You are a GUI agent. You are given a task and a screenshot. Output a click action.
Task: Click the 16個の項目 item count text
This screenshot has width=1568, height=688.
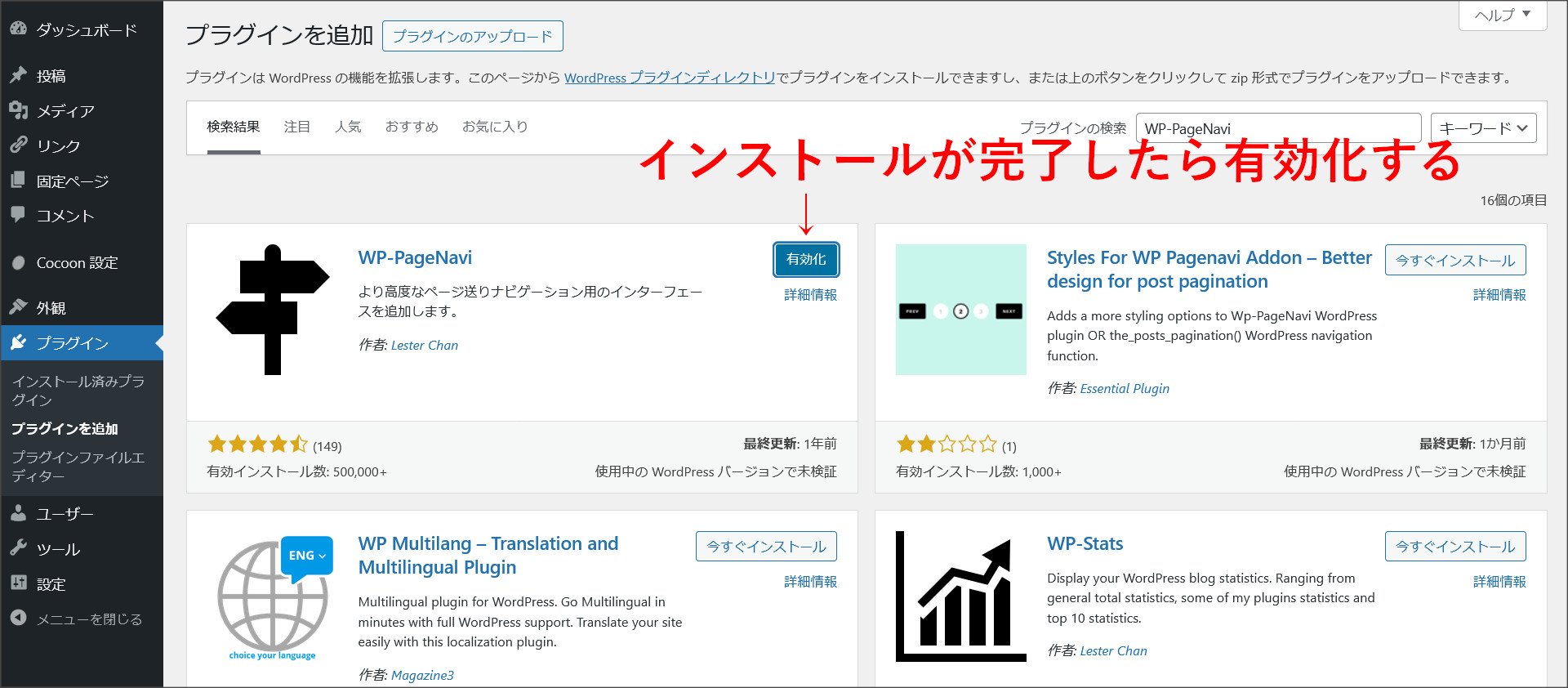point(1513,200)
